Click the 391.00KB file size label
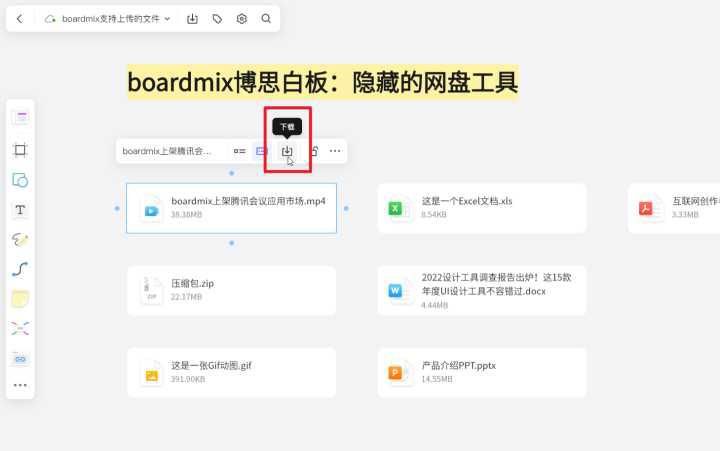The width and height of the screenshot is (720, 451). (x=187, y=379)
